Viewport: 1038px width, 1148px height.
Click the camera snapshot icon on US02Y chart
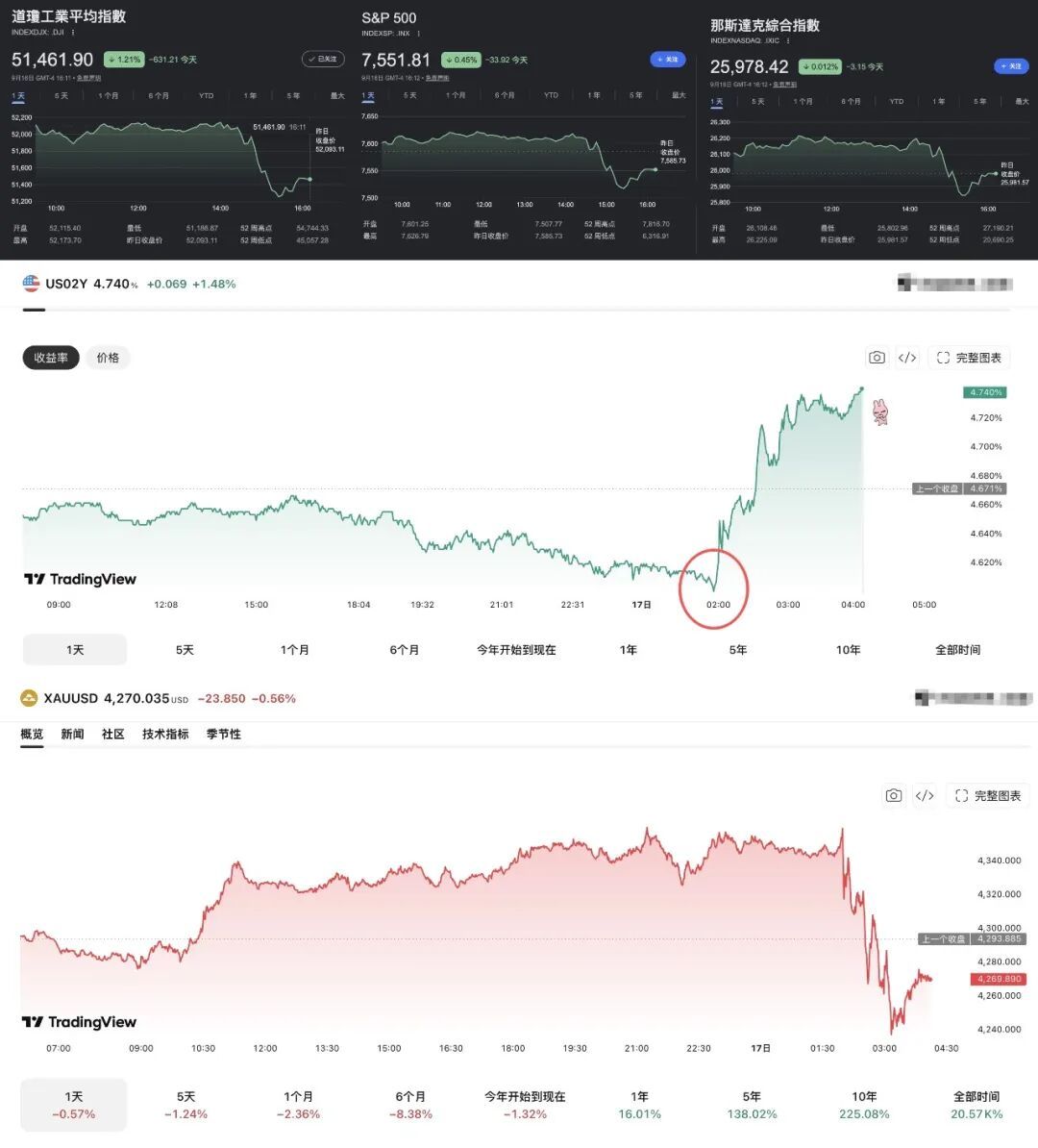point(877,358)
